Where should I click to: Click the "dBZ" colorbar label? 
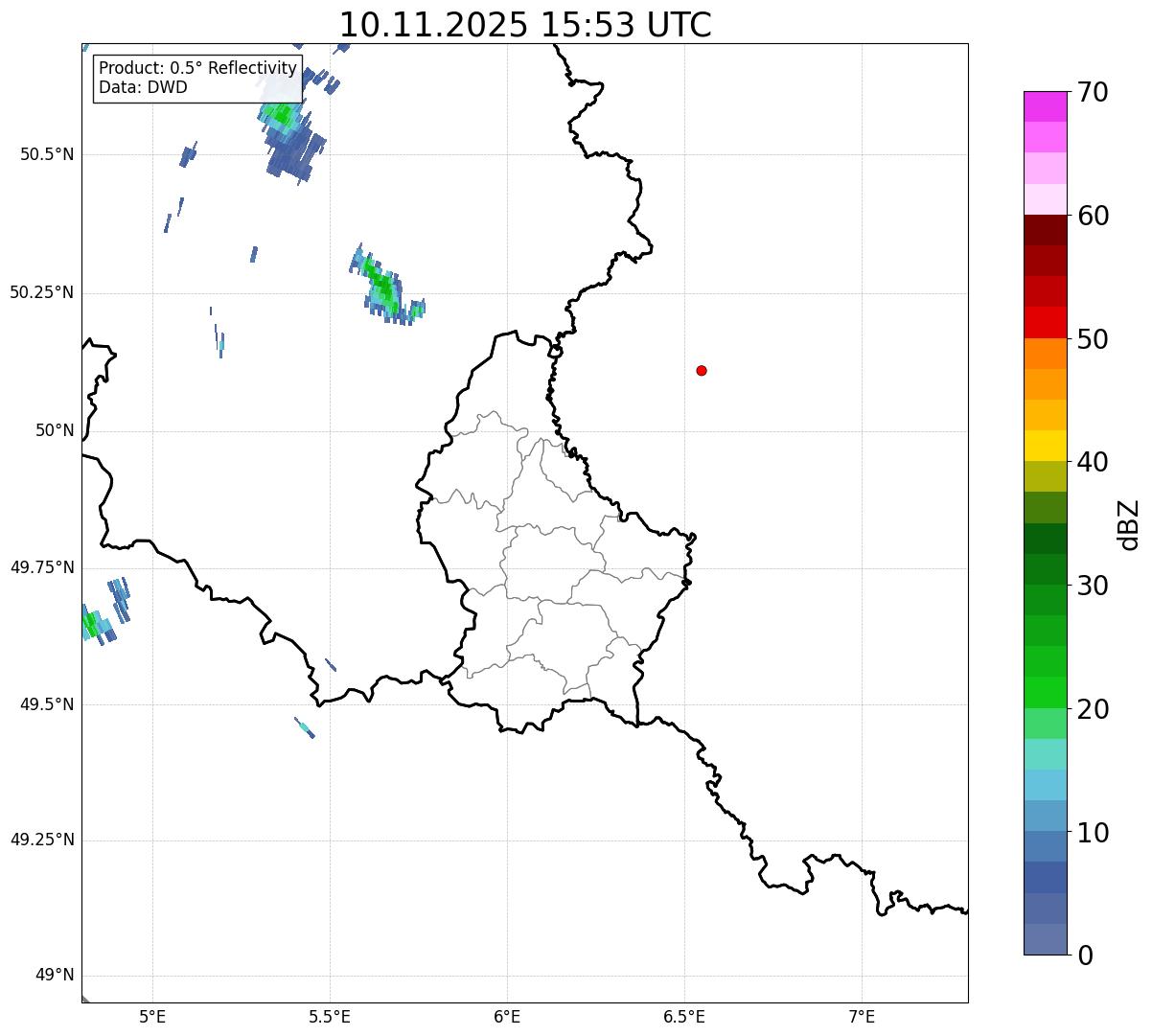click(1129, 524)
